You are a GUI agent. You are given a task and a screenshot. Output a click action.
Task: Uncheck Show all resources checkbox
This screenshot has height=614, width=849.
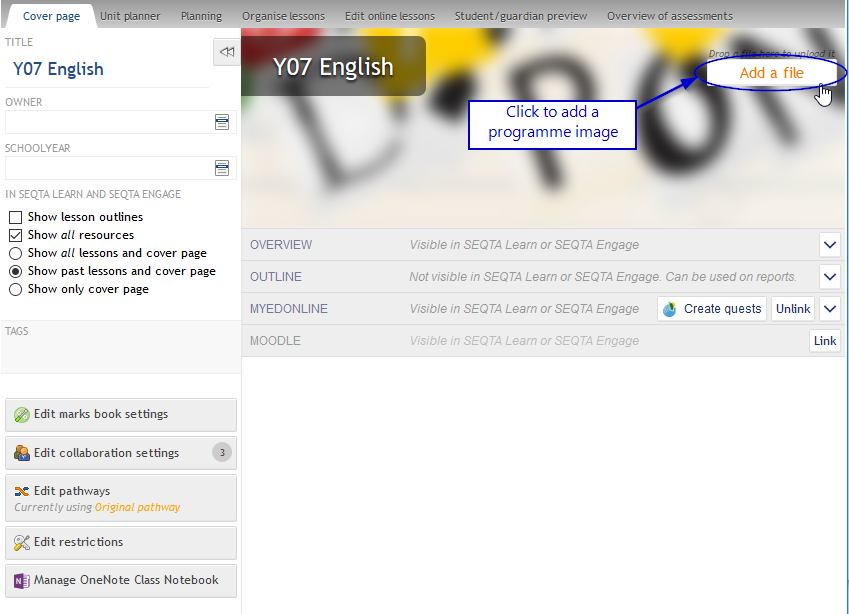coord(15,235)
